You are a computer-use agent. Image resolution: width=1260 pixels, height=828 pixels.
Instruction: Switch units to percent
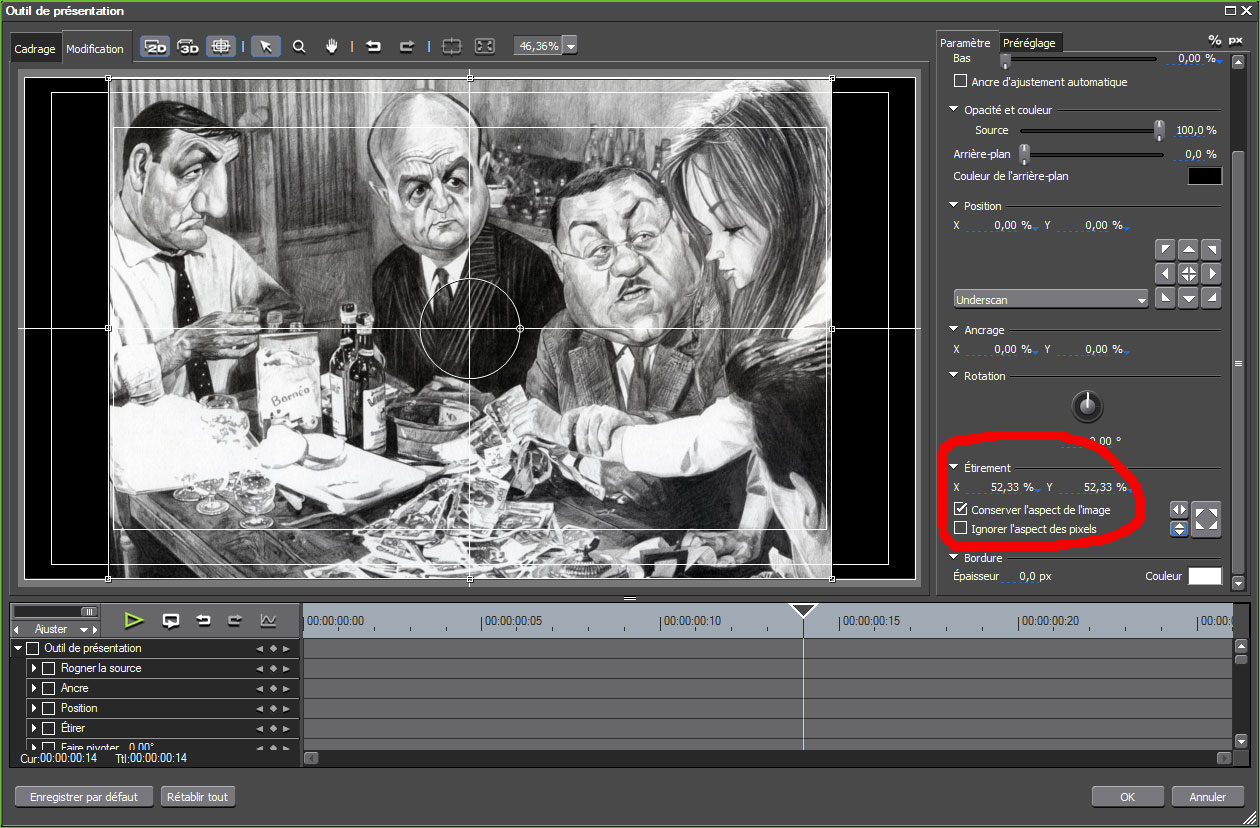tap(1214, 40)
